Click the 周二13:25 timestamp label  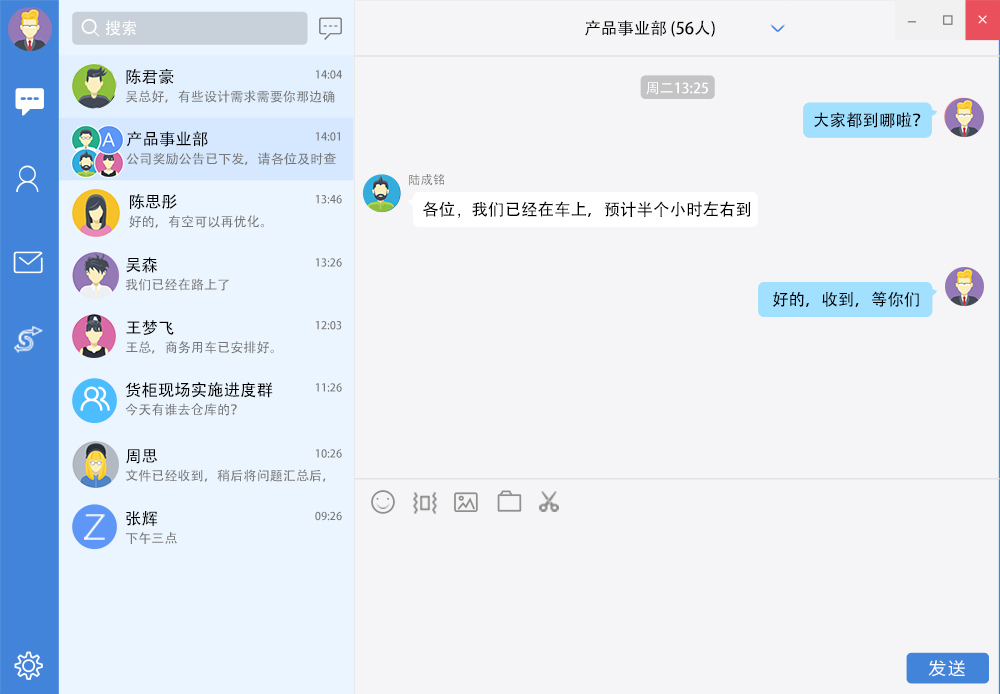(677, 87)
